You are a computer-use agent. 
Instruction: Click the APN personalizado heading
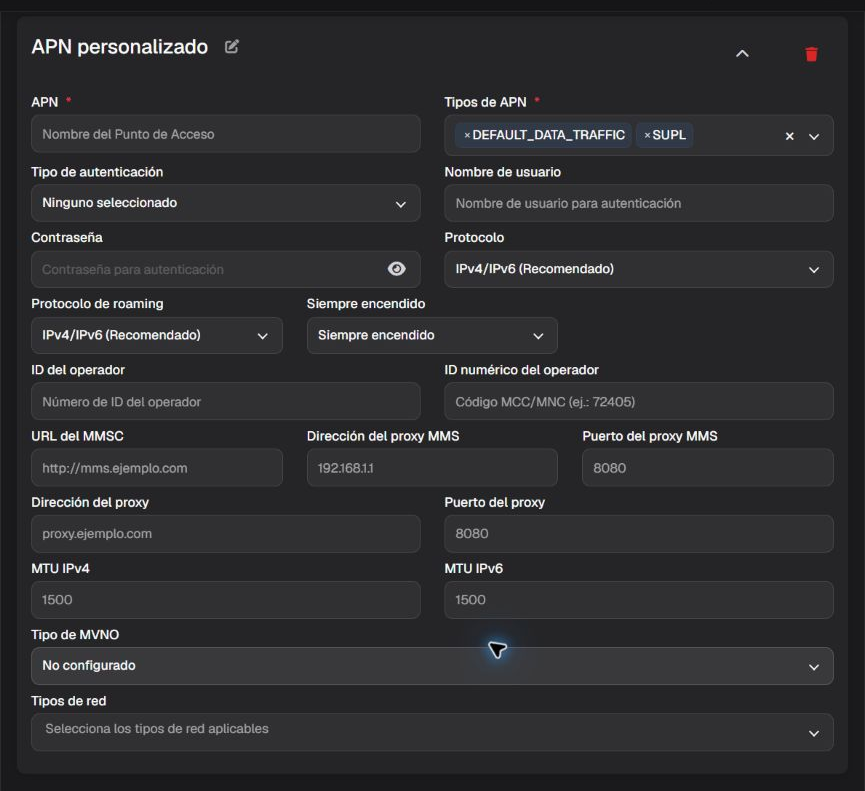(x=120, y=47)
